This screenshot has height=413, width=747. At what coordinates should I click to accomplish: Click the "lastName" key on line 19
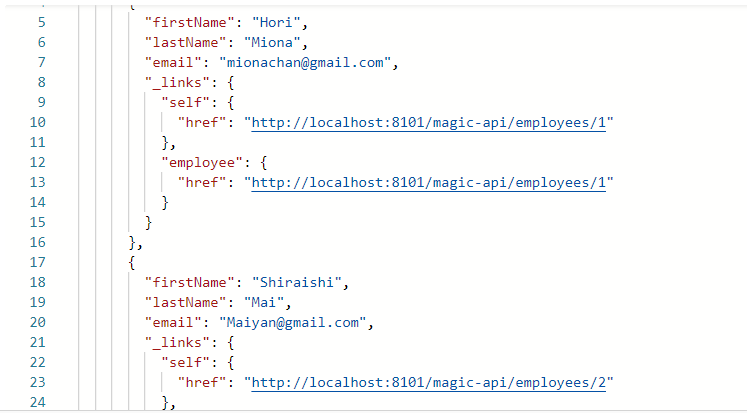tap(185, 303)
